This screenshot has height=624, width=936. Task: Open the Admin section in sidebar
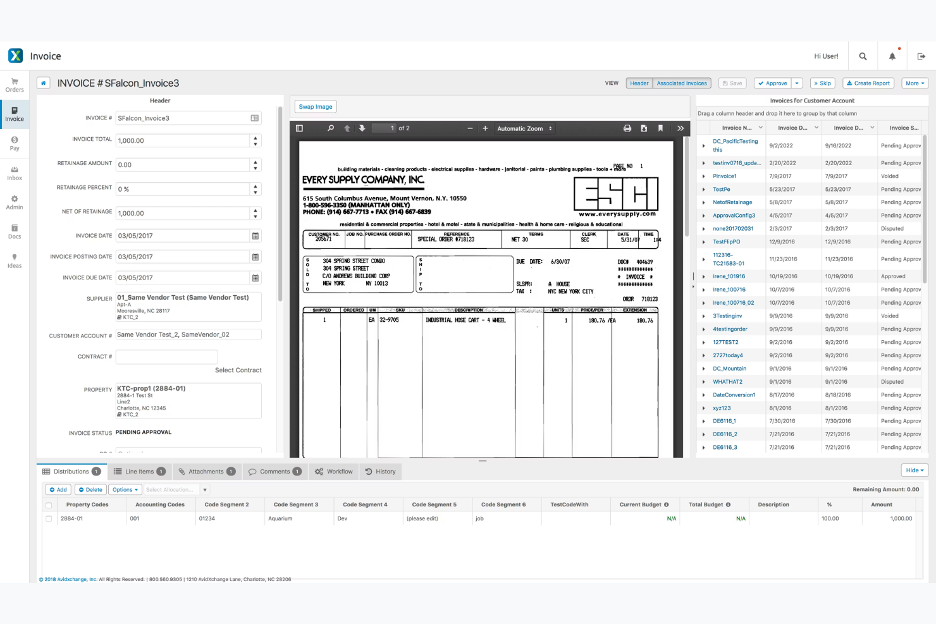pyautogui.click(x=14, y=202)
